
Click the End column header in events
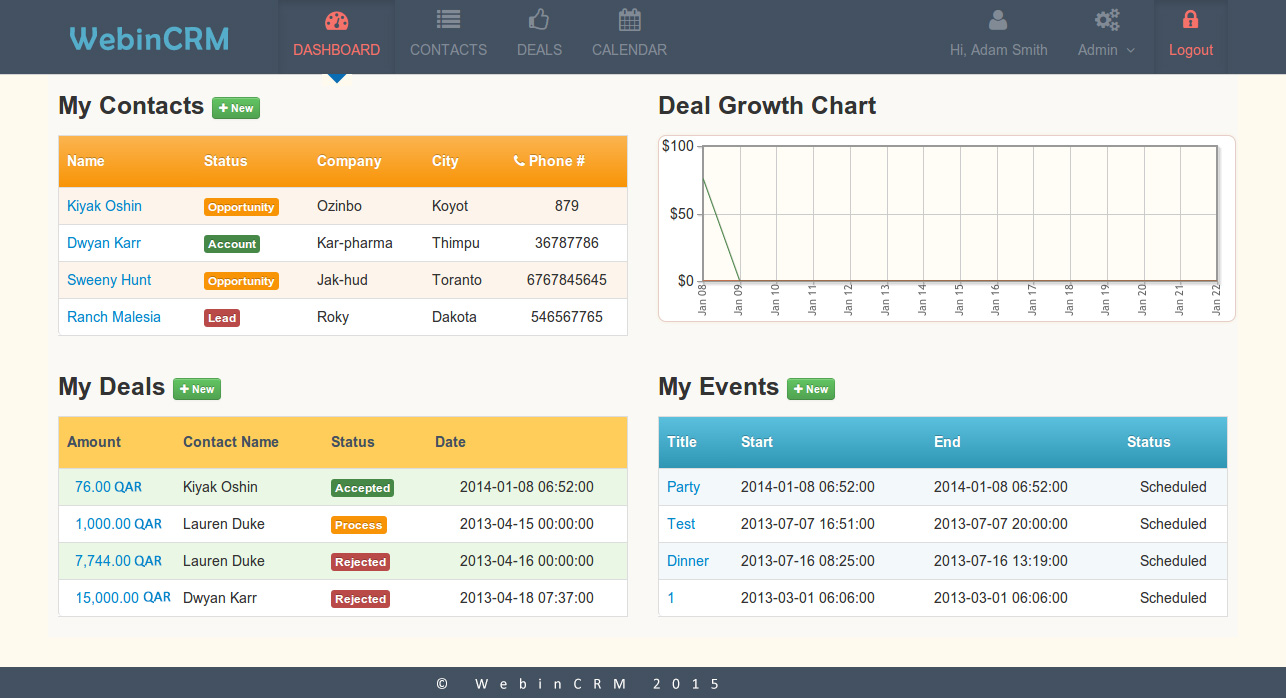coord(947,442)
